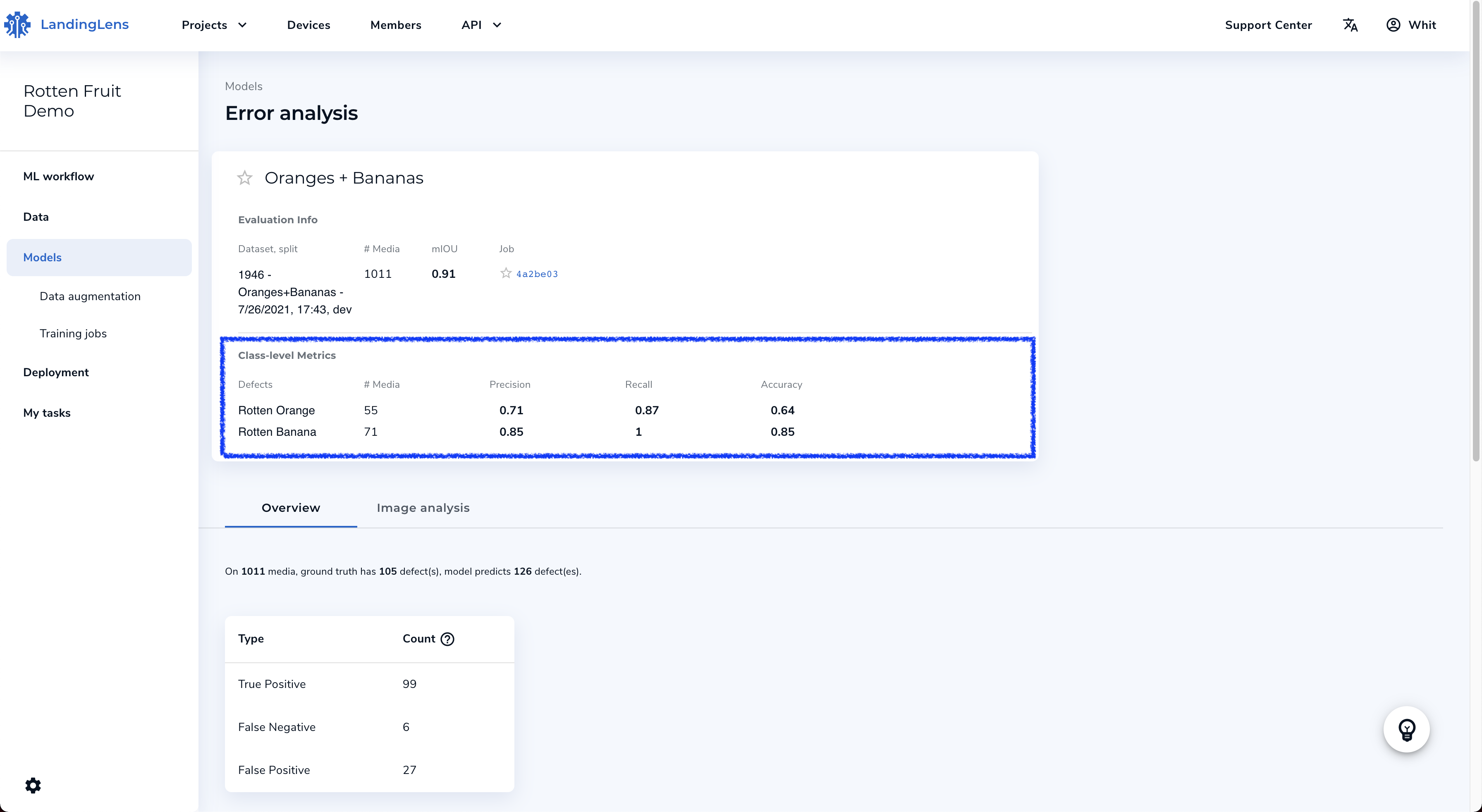
Task: Click the Count help question mark icon
Action: pos(447,639)
